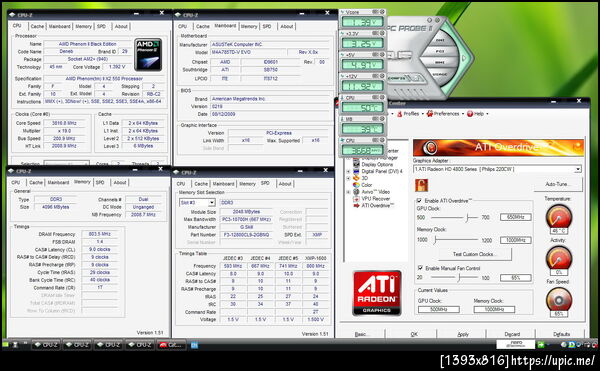Click the Defaults button in Catalyst
The height and width of the screenshot is (371, 600).
pos(561,334)
